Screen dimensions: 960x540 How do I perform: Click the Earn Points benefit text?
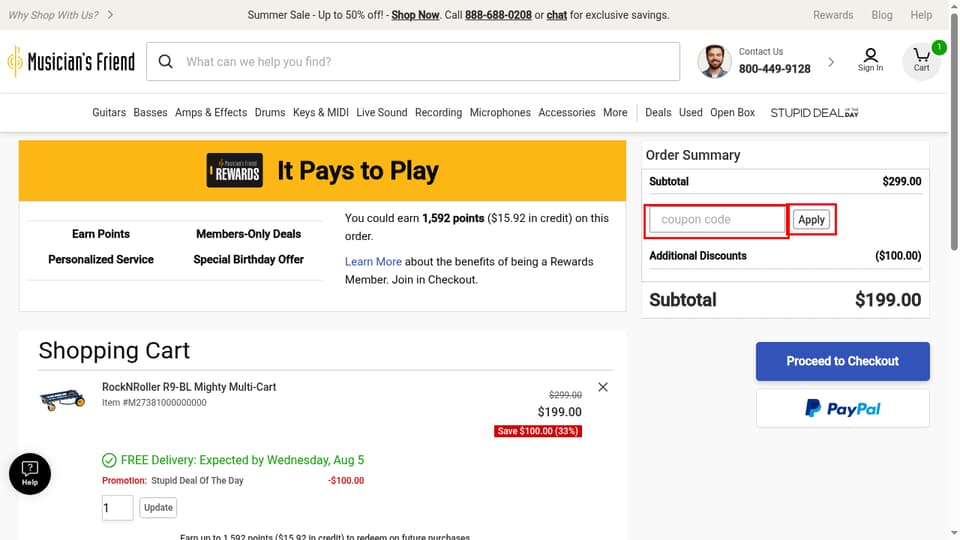(x=100, y=234)
